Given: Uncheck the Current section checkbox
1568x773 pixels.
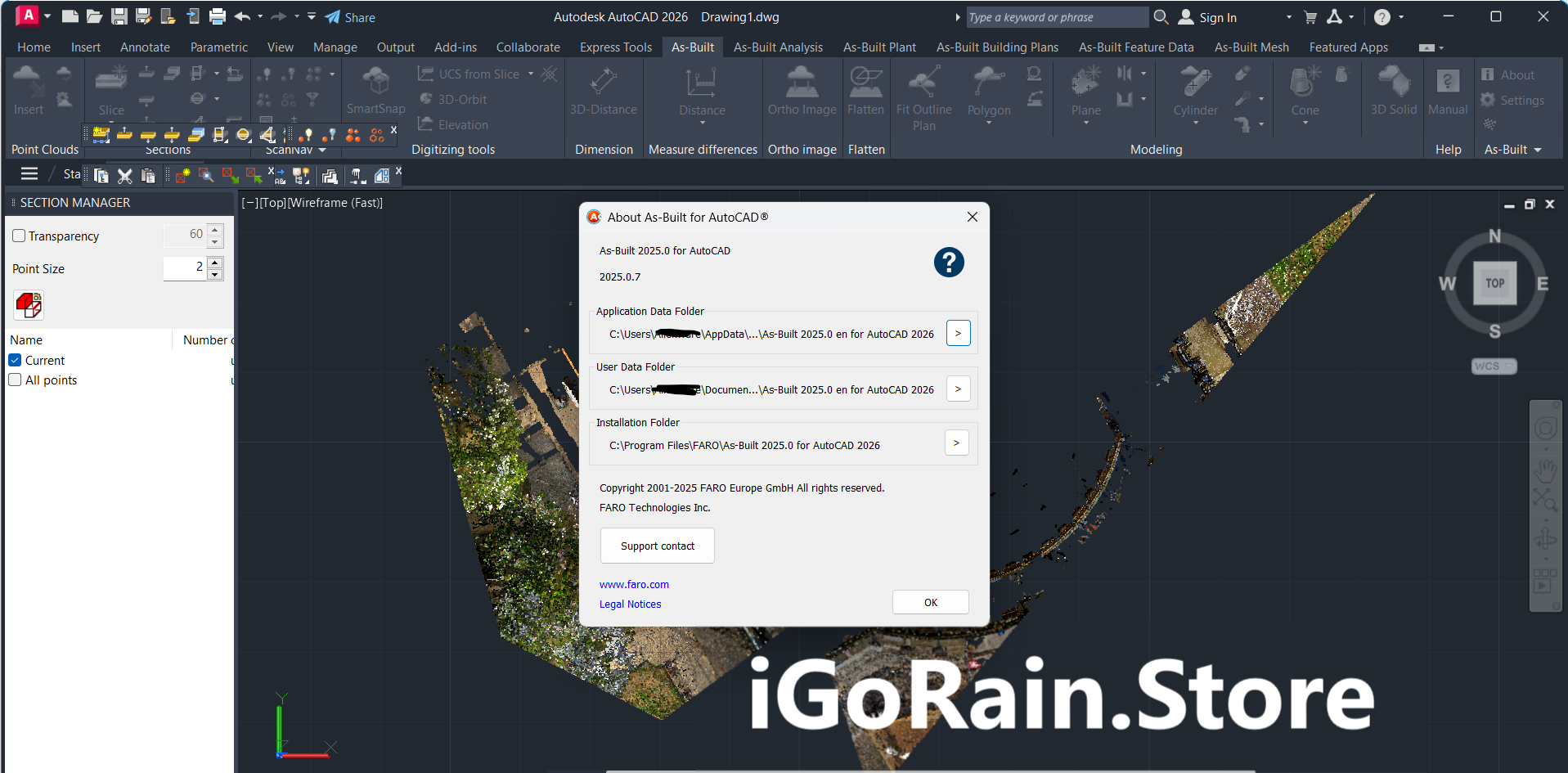Looking at the screenshot, I should click(x=15, y=360).
